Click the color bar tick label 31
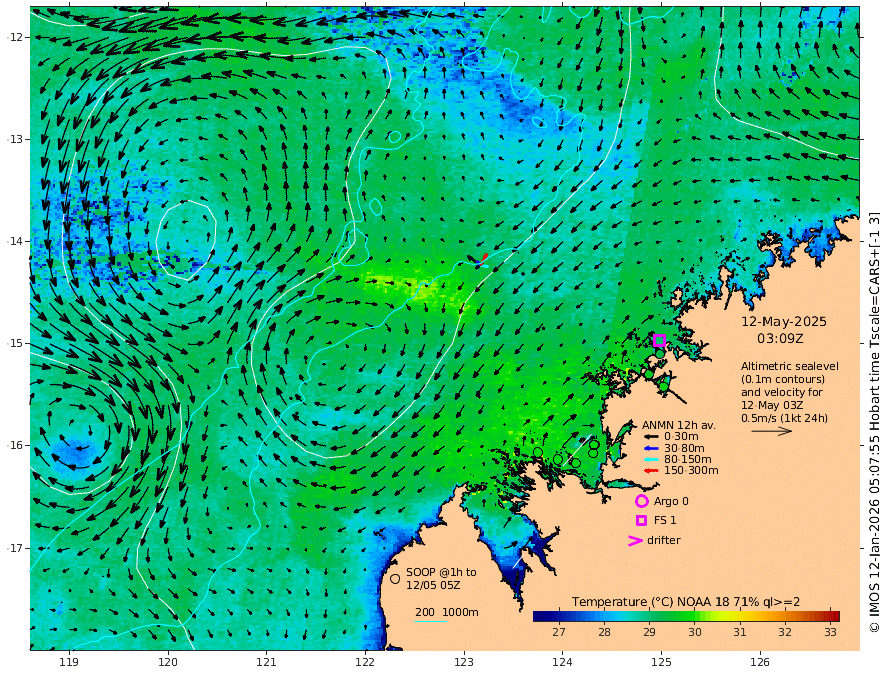This screenshot has width=880, height=680. pos(740,632)
